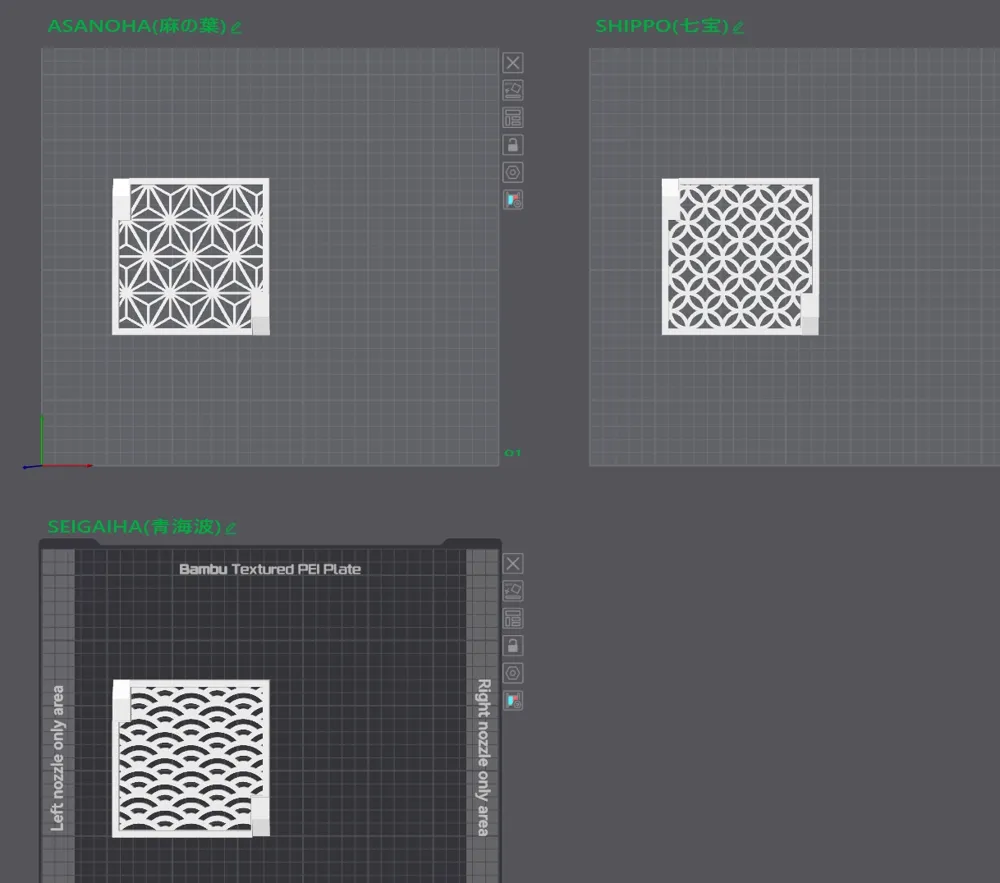Open plate settings for the SEIGAIHA plate
The width and height of the screenshot is (1000, 883).
513,673
